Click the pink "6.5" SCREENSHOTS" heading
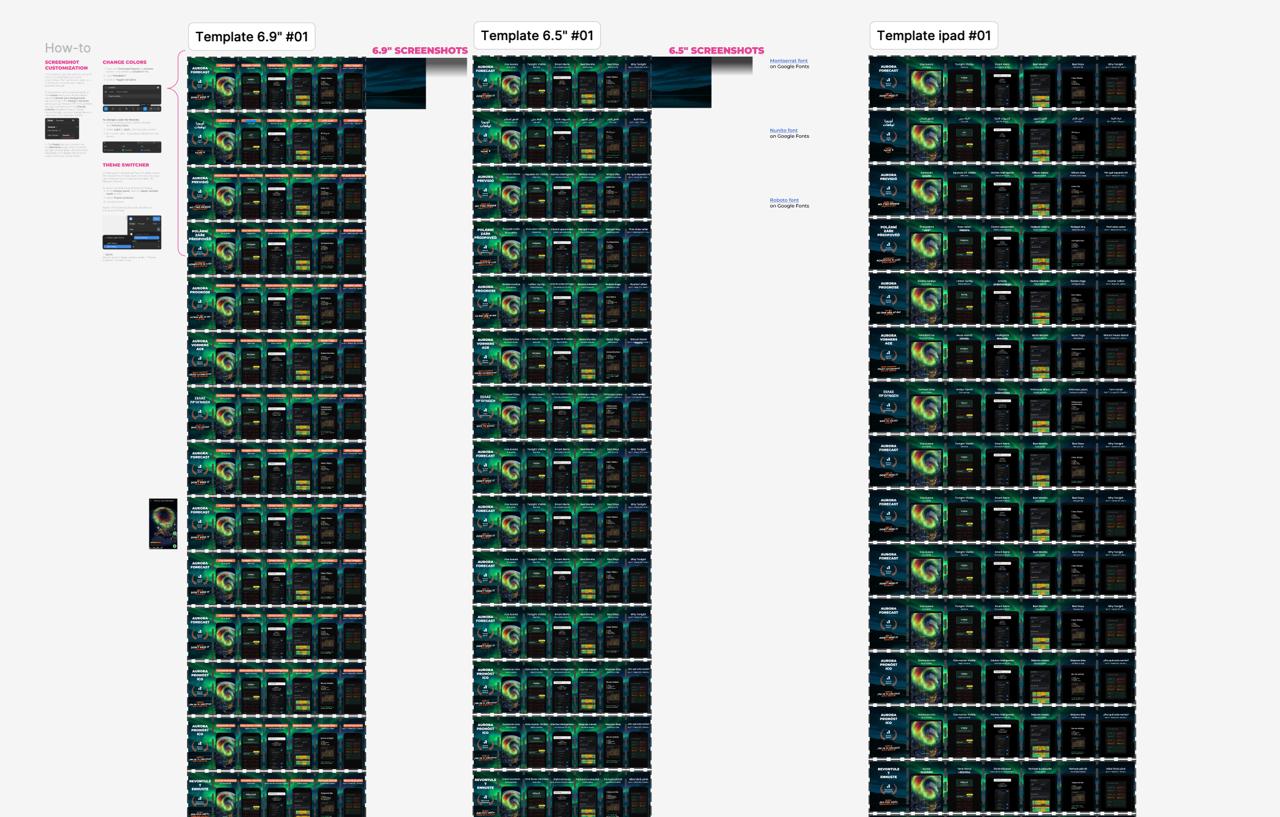Screen dimensions: 1280x817 click(x=716, y=51)
